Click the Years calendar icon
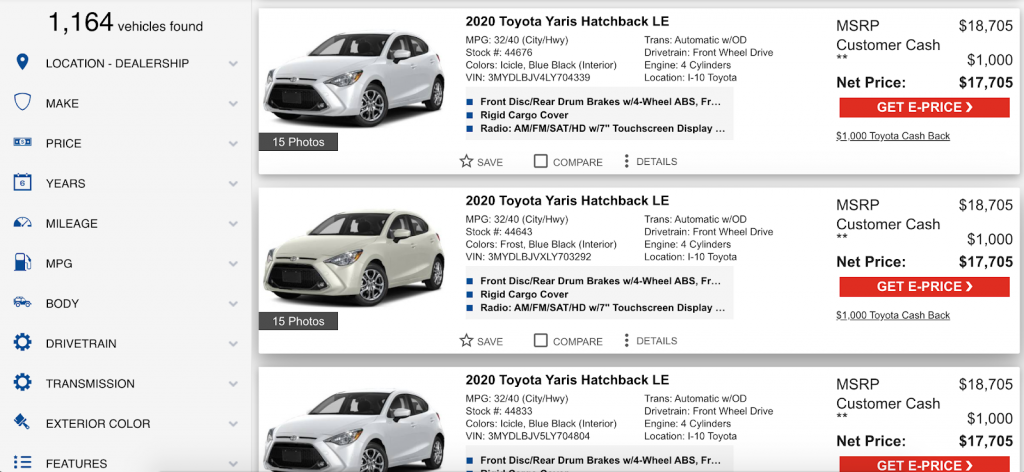Image resolution: width=1024 pixels, height=472 pixels. click(x=22, y=183)
